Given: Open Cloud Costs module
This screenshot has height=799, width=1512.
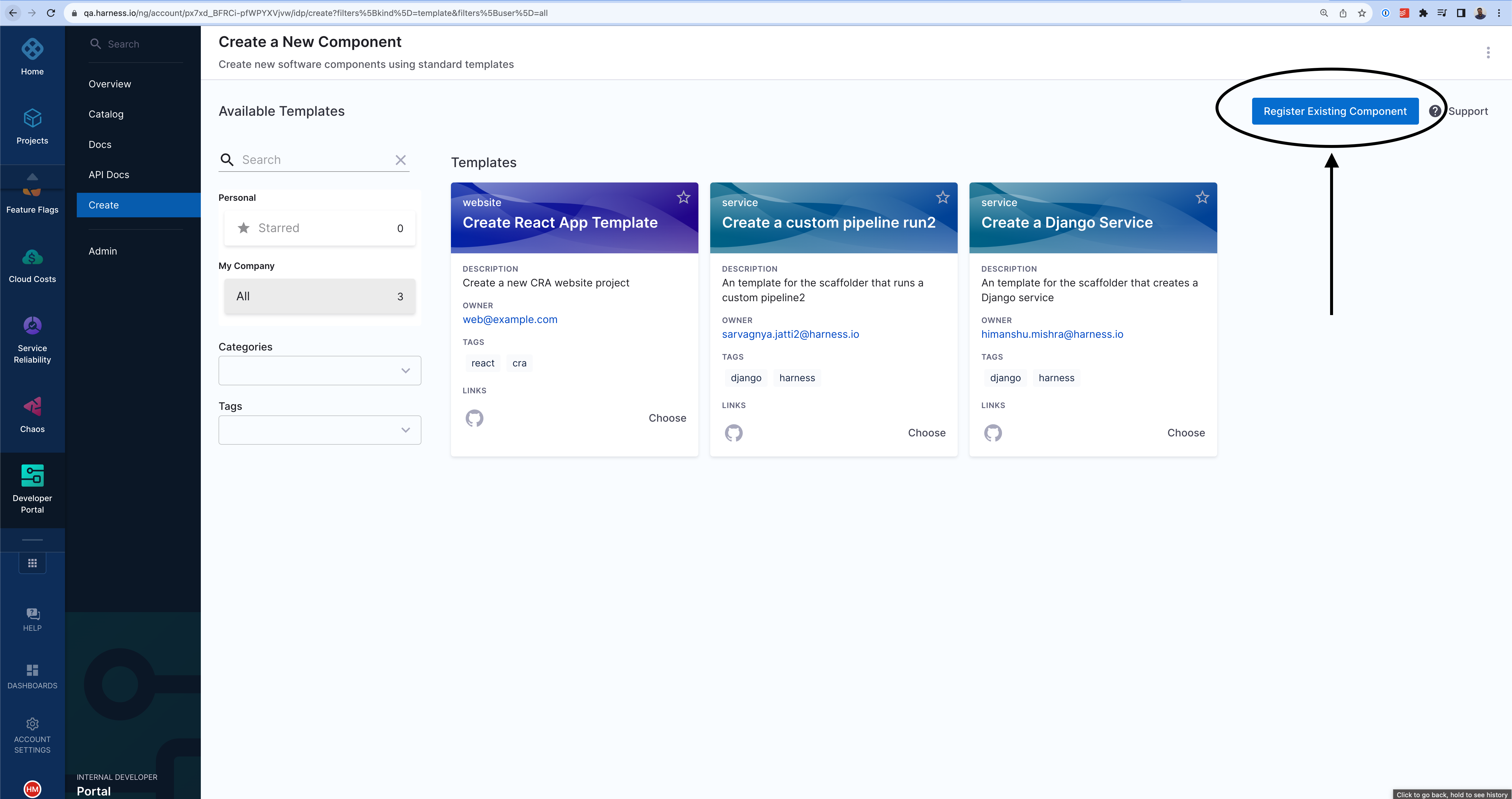Looking at the screenshot, I should (x=32, y=257).
